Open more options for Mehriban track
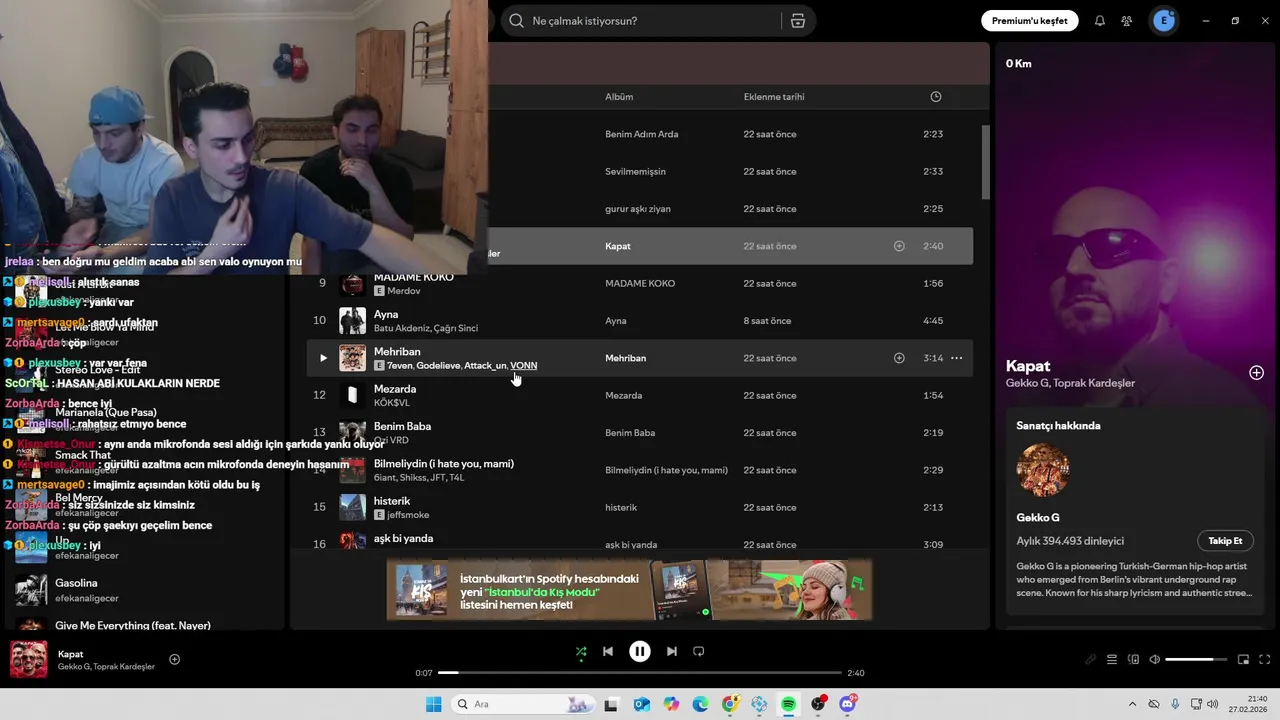This screenshot has height=720, width=1280. coord(956,358)
